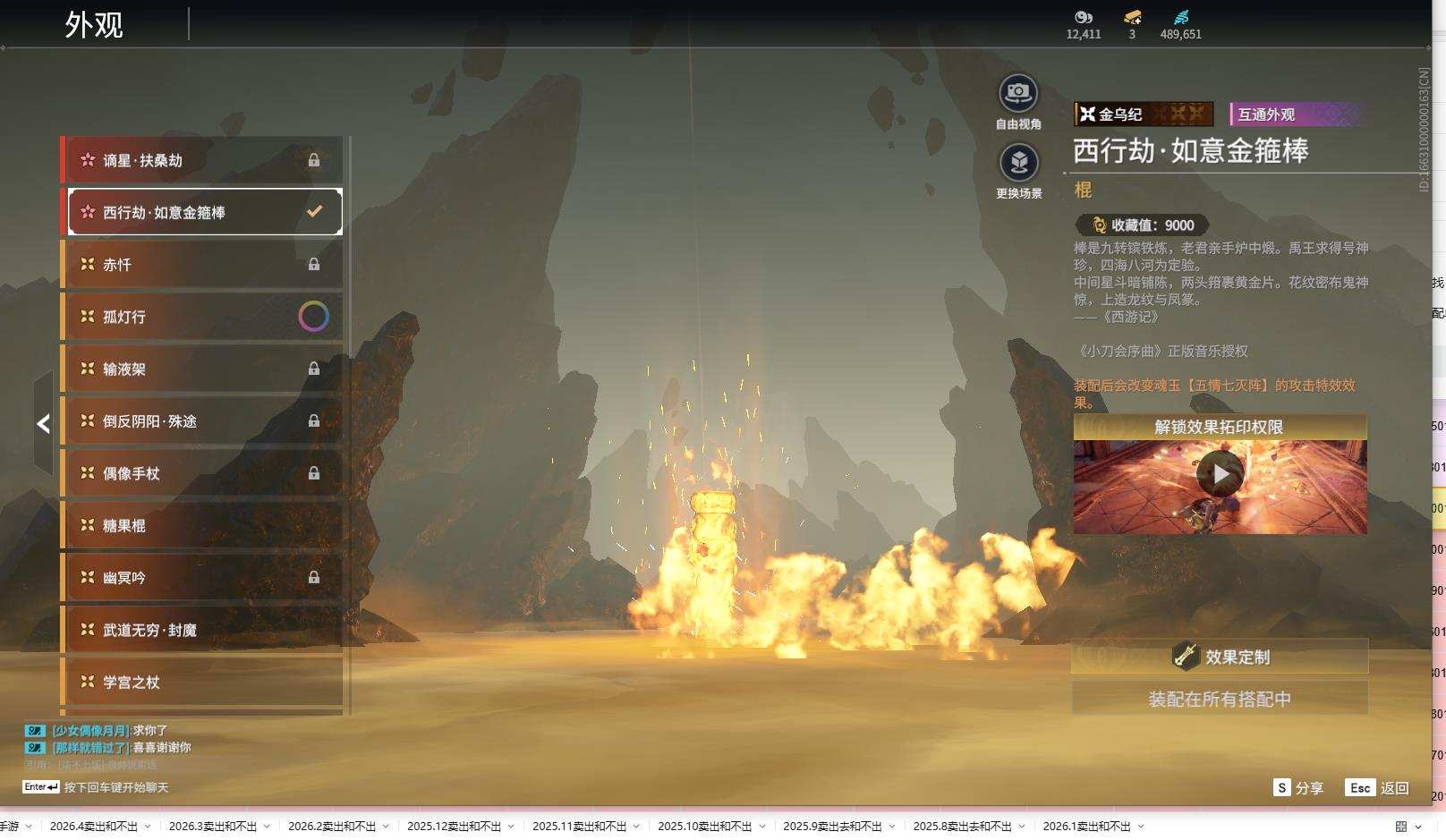Click the lock icon on 摘星·扶桑劫
Screen dimensions: 1446x840
pyautogui.click(x=314, y=160)
